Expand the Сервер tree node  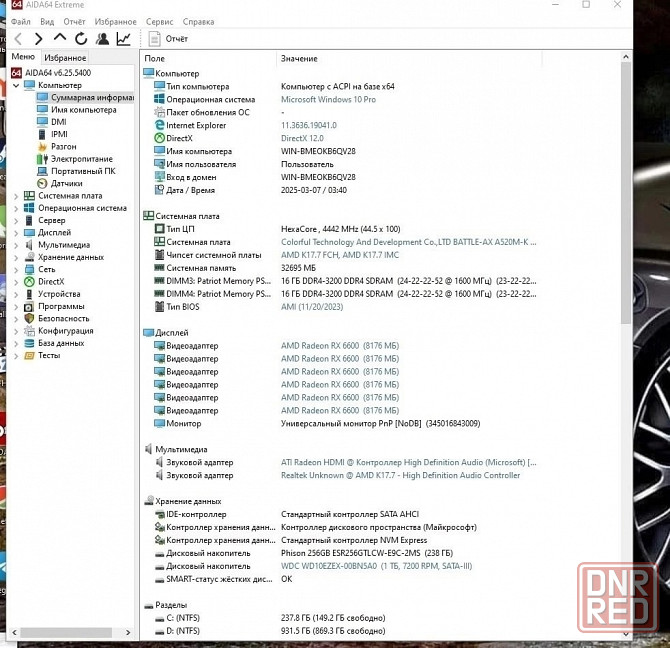16,221
